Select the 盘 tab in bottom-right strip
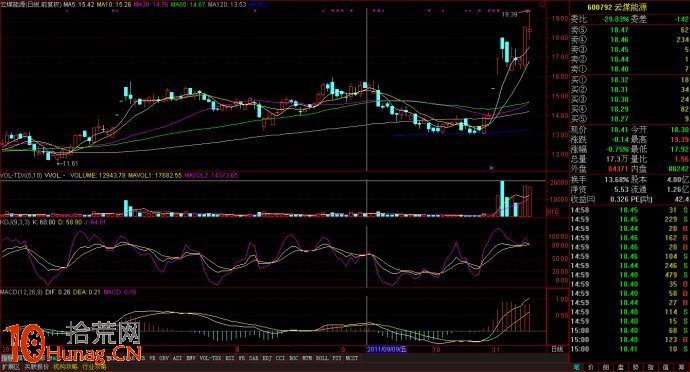 (621, 367)
